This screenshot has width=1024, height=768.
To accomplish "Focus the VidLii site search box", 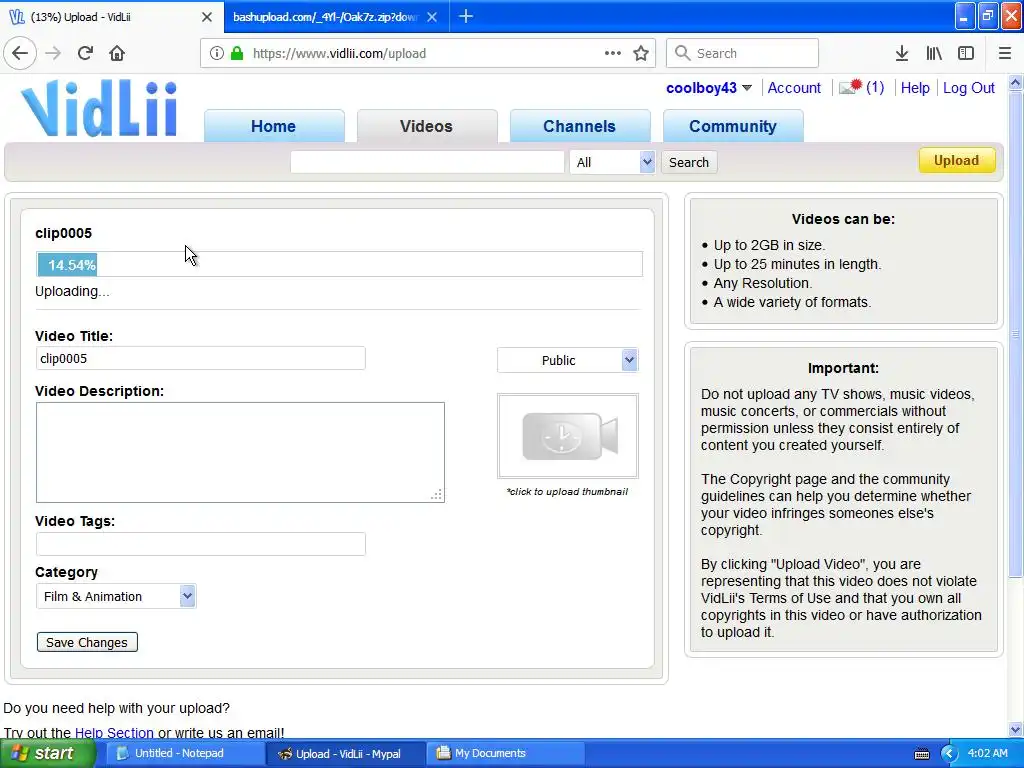I will point(427,162).
